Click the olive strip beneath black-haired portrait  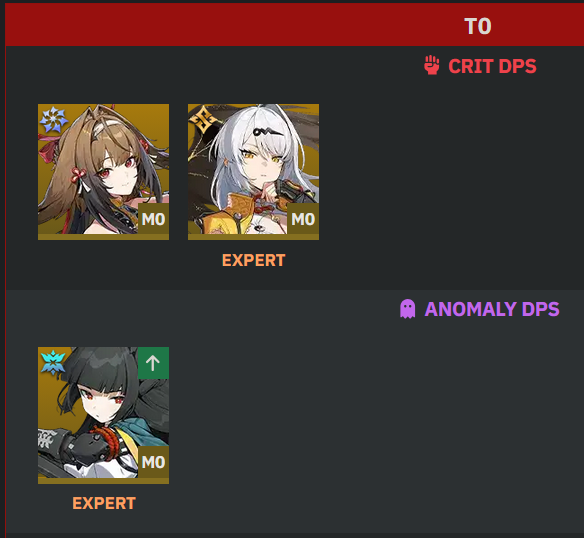click(x=103, y=481)
